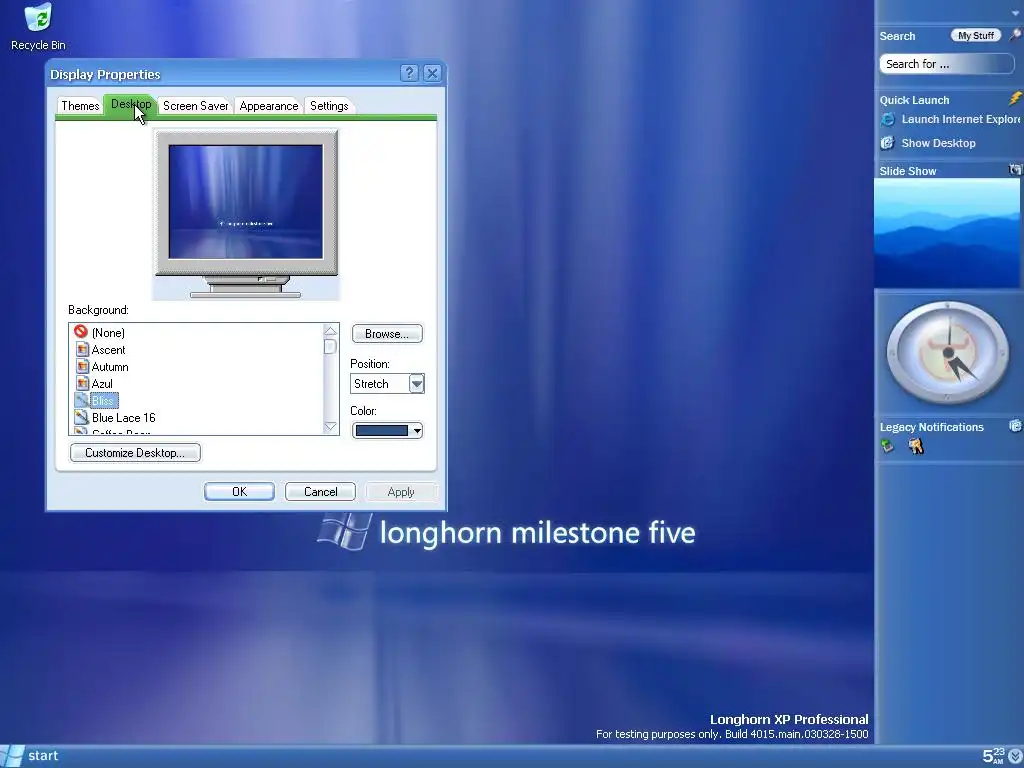Click the Search for... input field
This screenshot has height=768, width=1024.
click(946, 64)
